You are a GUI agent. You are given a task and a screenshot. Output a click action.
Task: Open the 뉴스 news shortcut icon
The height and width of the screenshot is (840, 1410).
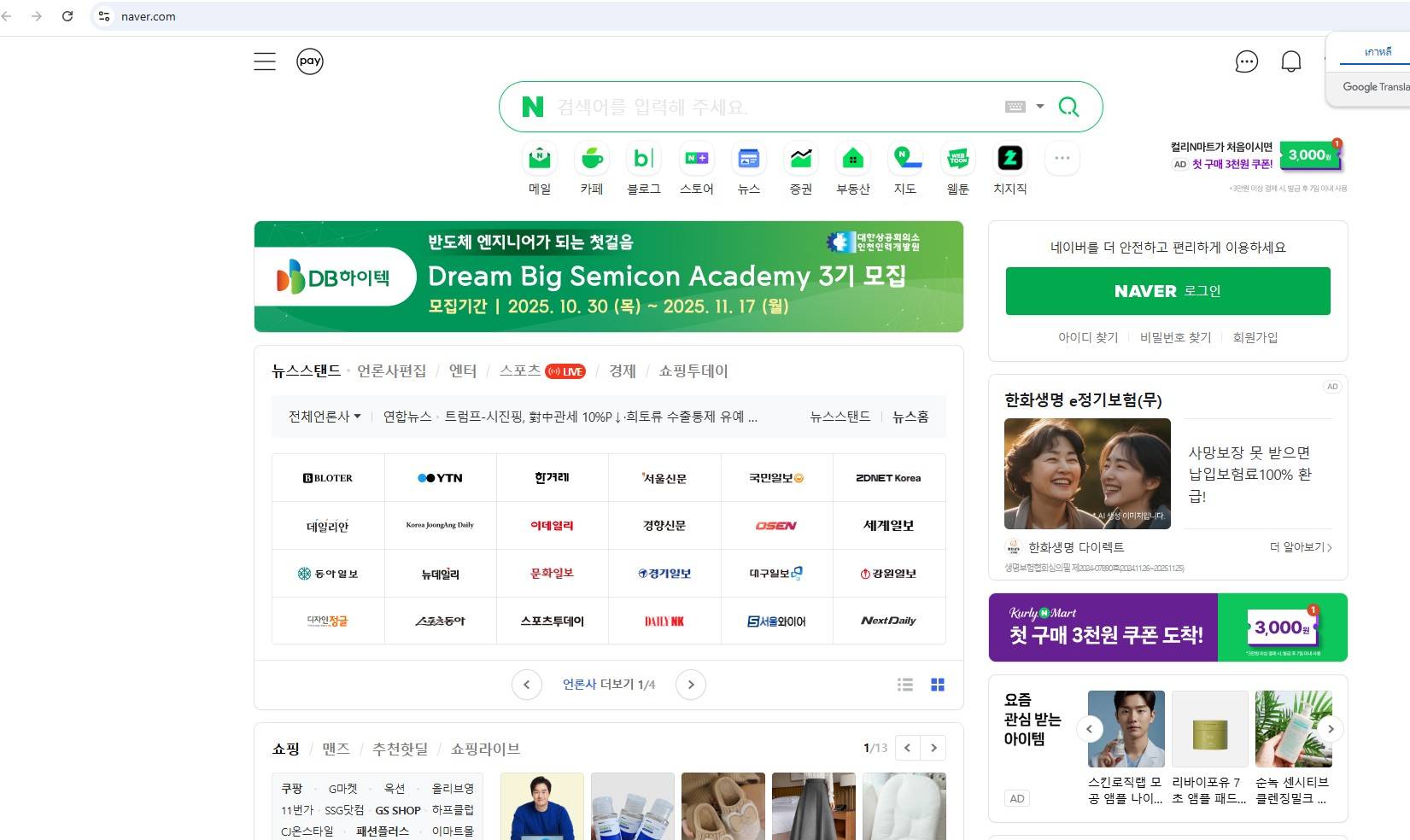[x=749, y=158]
